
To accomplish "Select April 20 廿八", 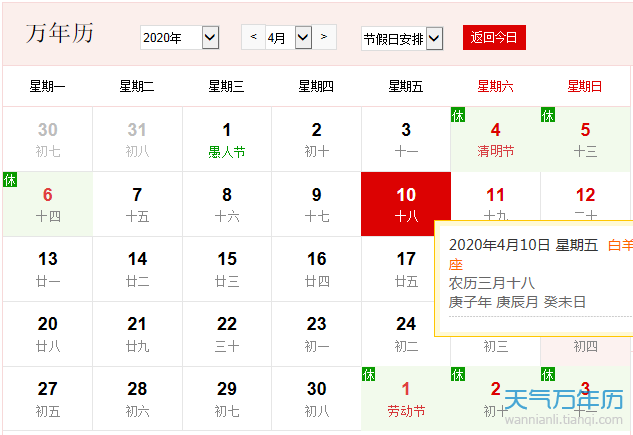I will click(x=48, y=334).
